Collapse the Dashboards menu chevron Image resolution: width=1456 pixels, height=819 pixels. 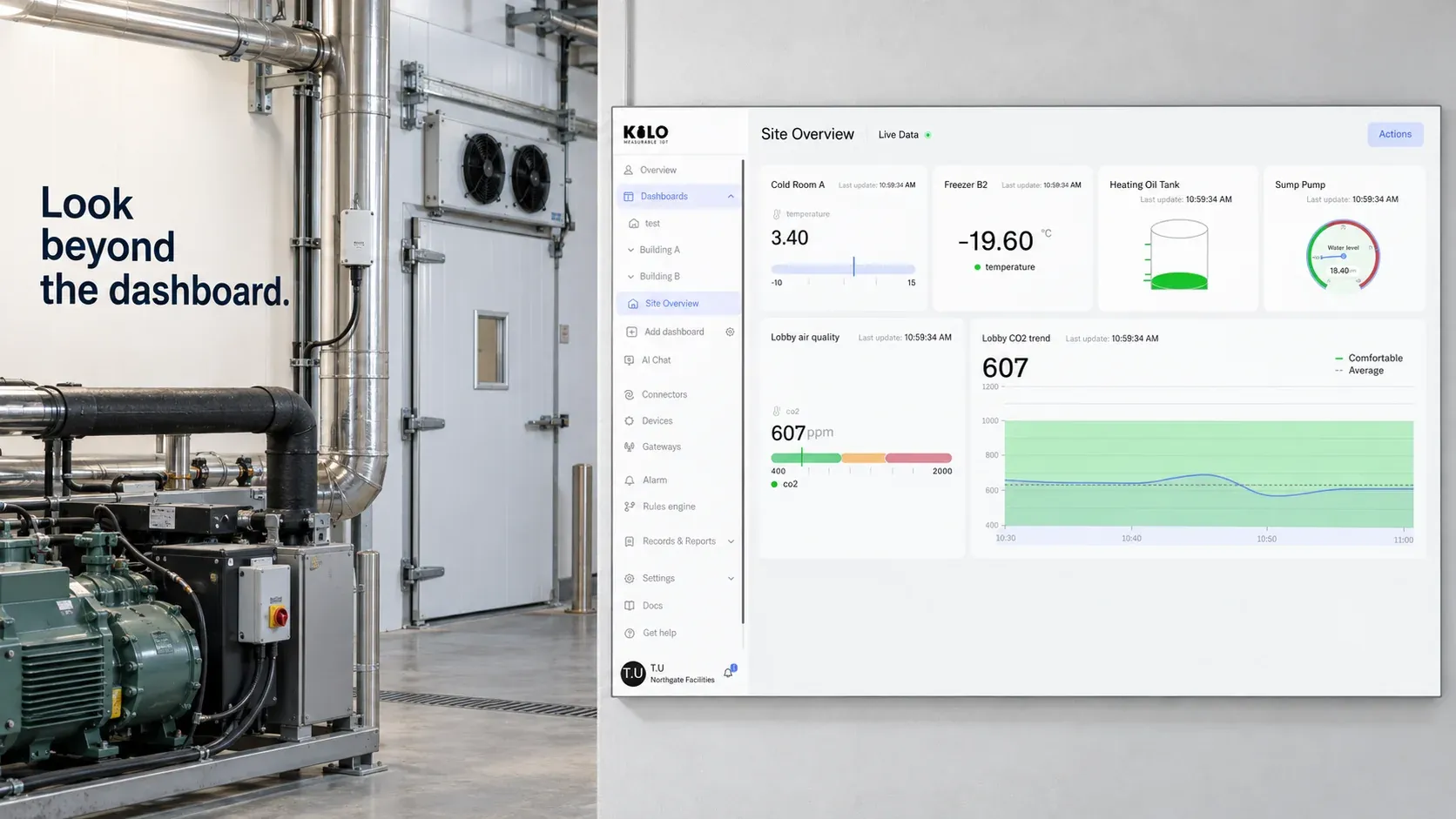click(731, 197)
